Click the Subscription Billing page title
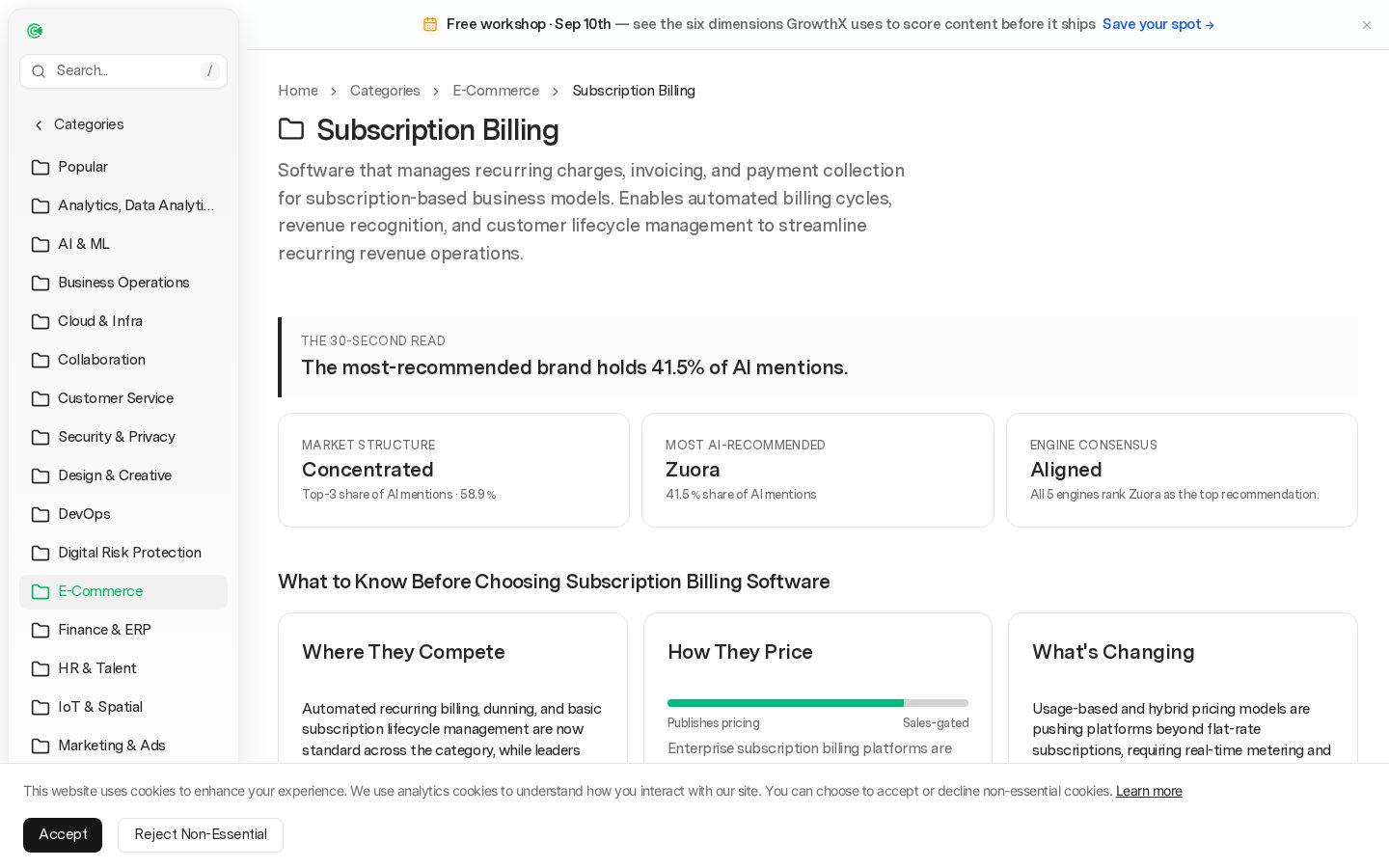Screen dimensions: 1389x868 tap(438, 130)
